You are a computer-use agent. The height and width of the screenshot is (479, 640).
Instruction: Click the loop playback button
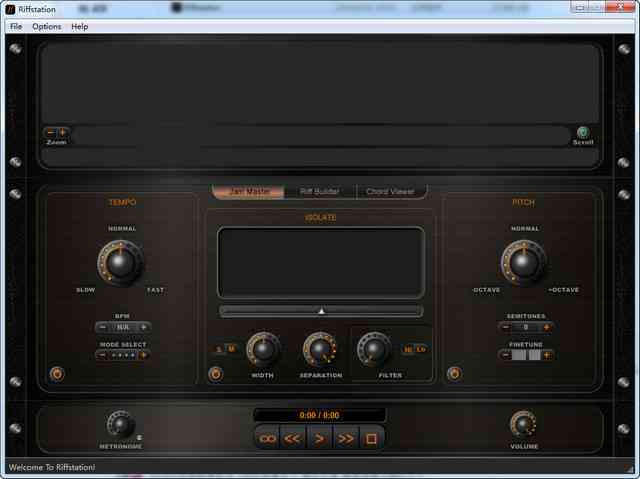(x=267, y=438)
